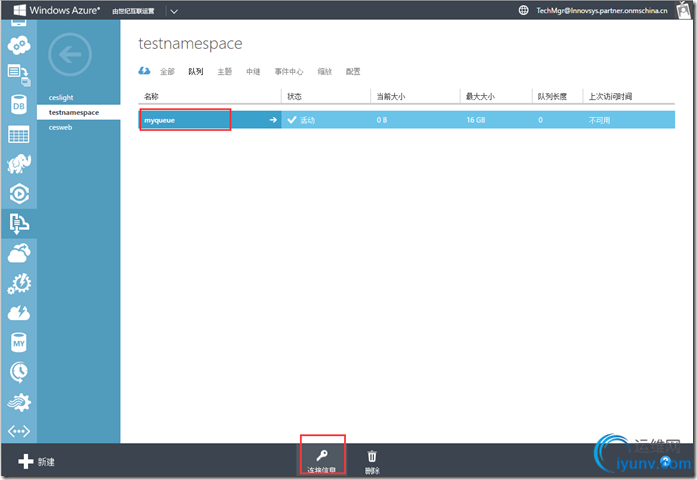Click the myqueue queue name
The height and width of the screenshot is (480, 697).
click(160, 120)
